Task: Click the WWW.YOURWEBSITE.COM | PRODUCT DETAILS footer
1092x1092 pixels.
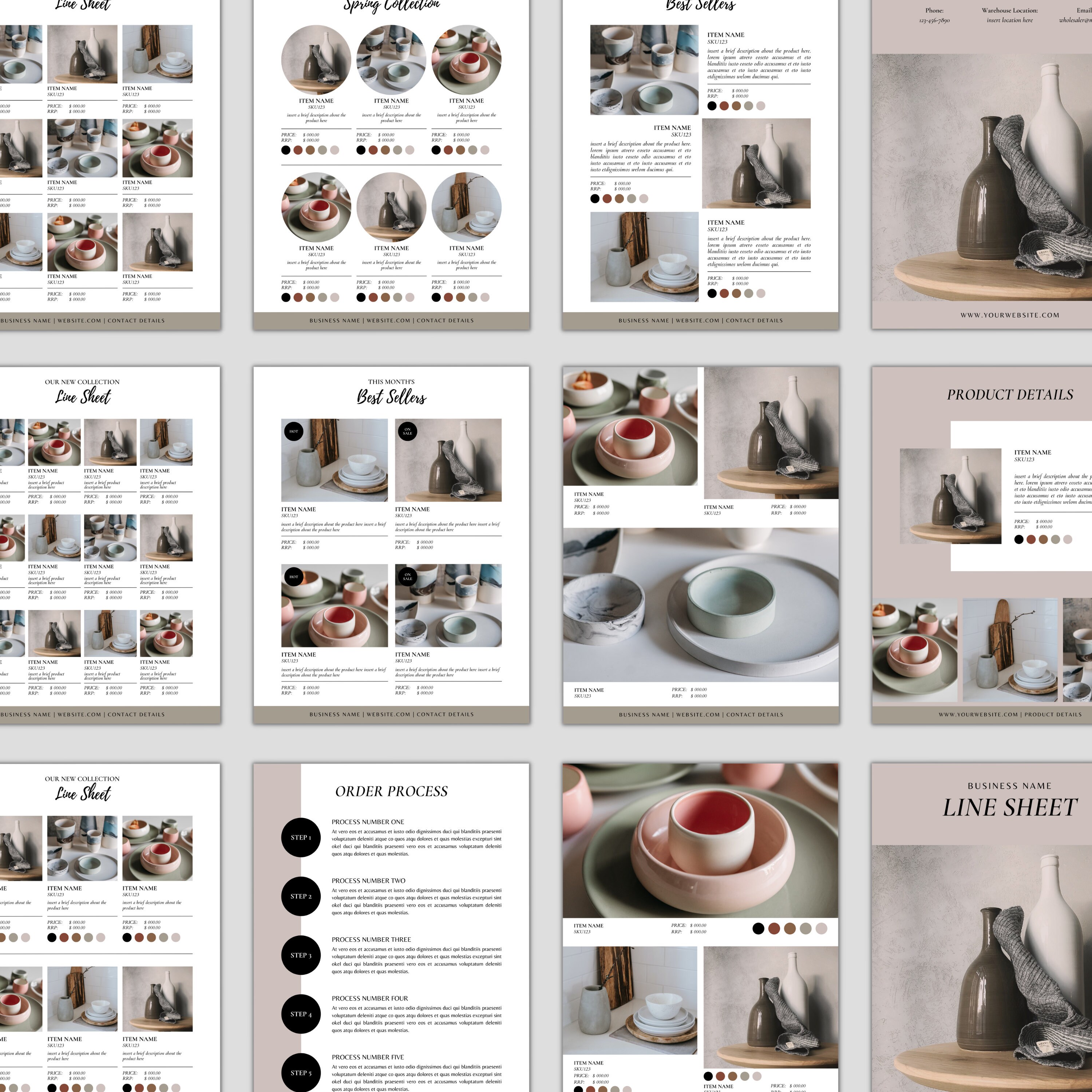Action: tap(1010, 715)
